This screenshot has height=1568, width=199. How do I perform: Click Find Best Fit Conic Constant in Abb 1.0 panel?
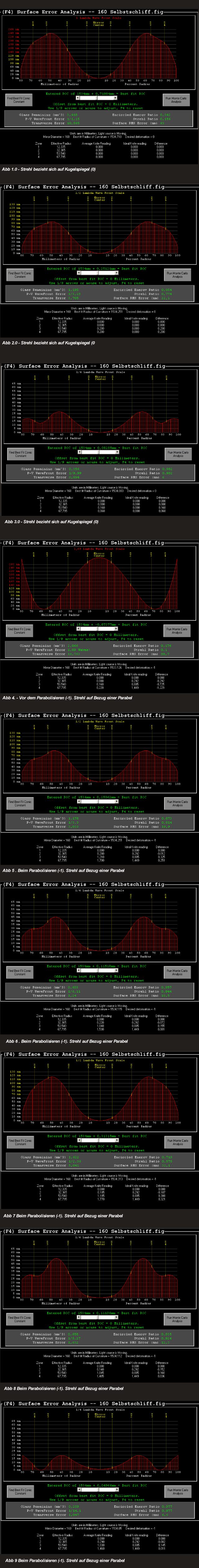point(20,100)
